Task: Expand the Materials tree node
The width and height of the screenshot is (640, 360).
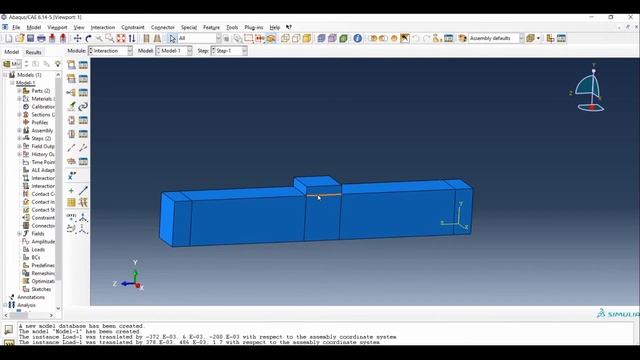Action: tap(19, 99)
